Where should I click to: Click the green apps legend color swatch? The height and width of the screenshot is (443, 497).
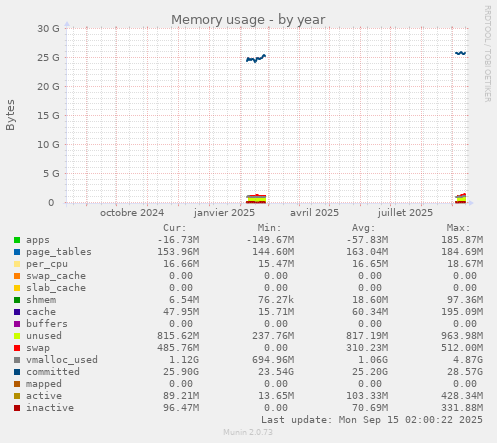(x=17, y=240)
